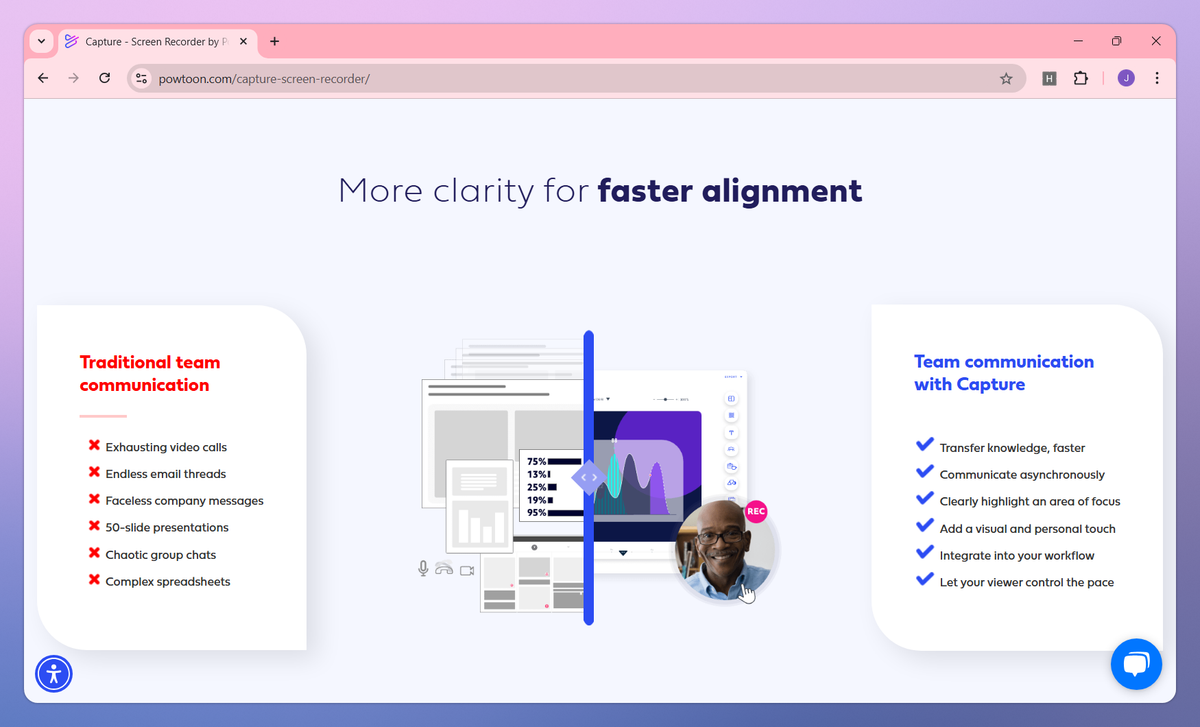Open the H extension icon
The height and width of the screenshot is (727, 1200).
pos(1049,78)
